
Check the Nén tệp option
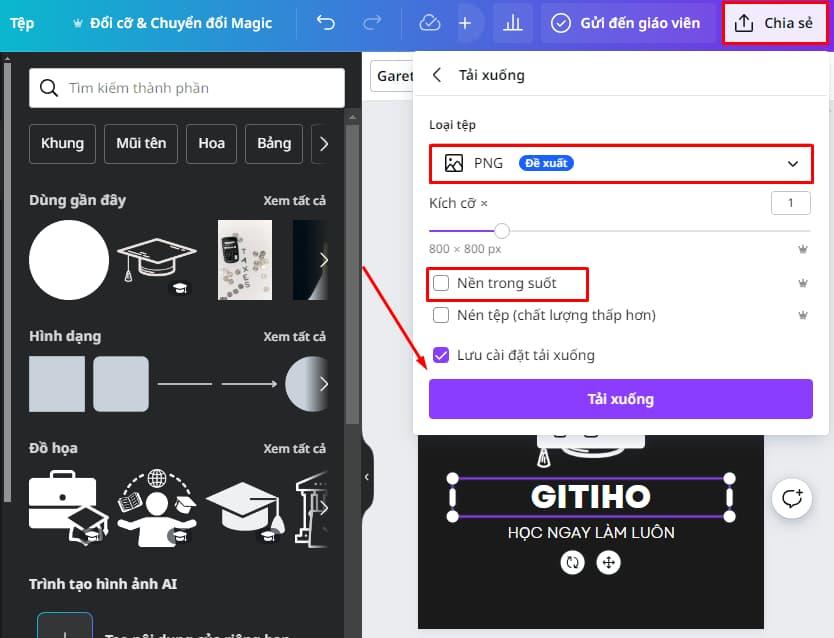pyautogui.click(x=440, y=315)
